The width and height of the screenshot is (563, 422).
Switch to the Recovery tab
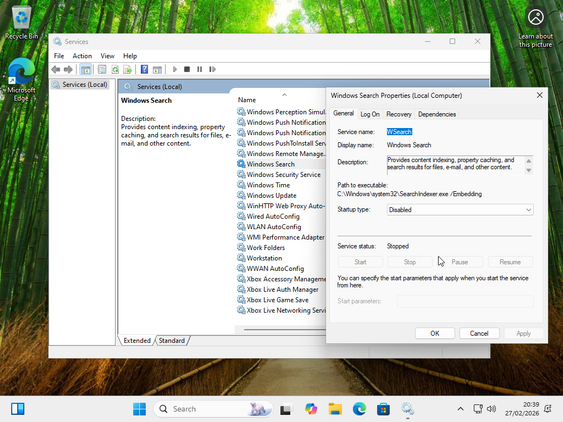click(399, 114)
